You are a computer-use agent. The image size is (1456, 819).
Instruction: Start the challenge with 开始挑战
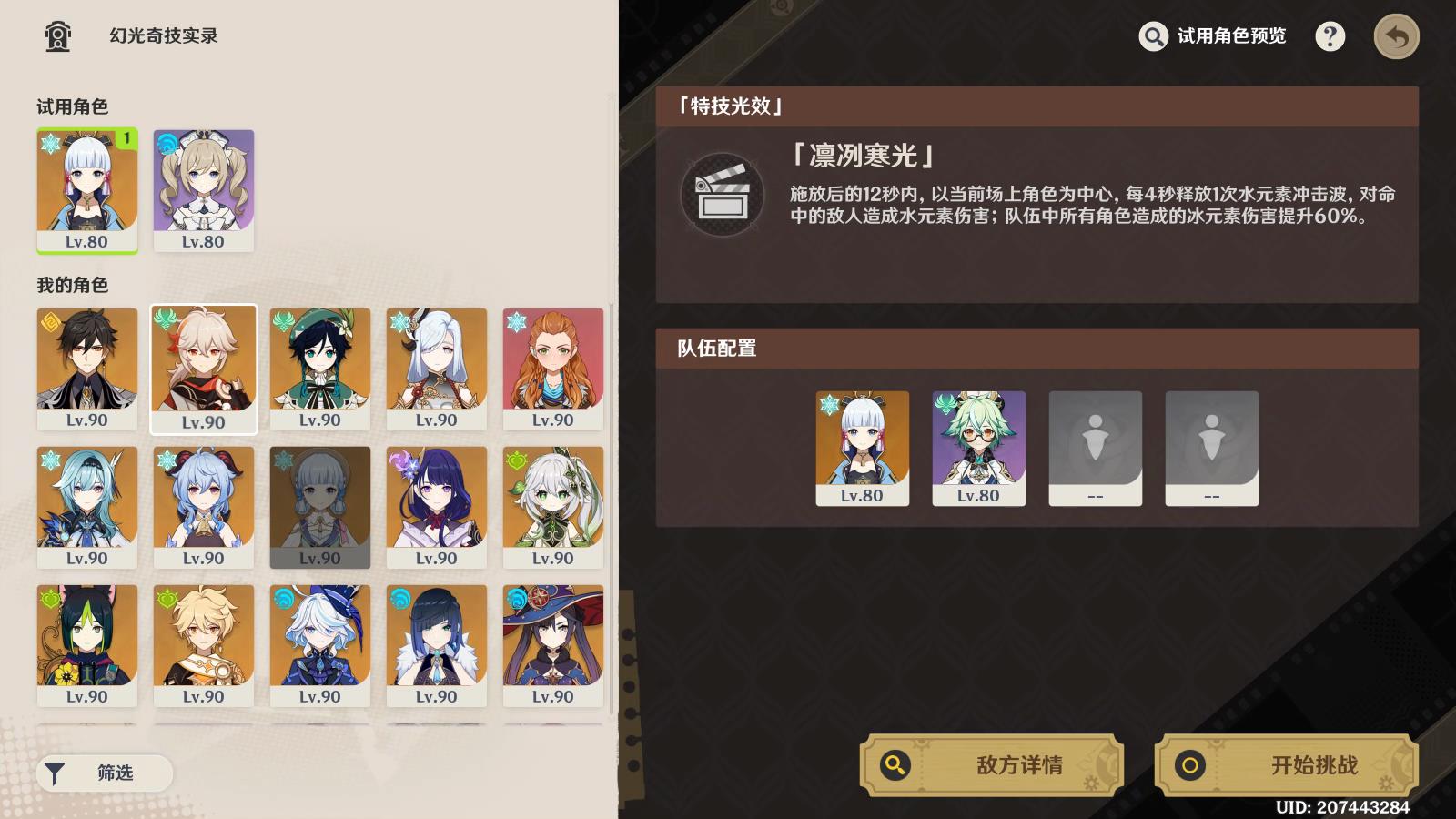click(1286, 765)
